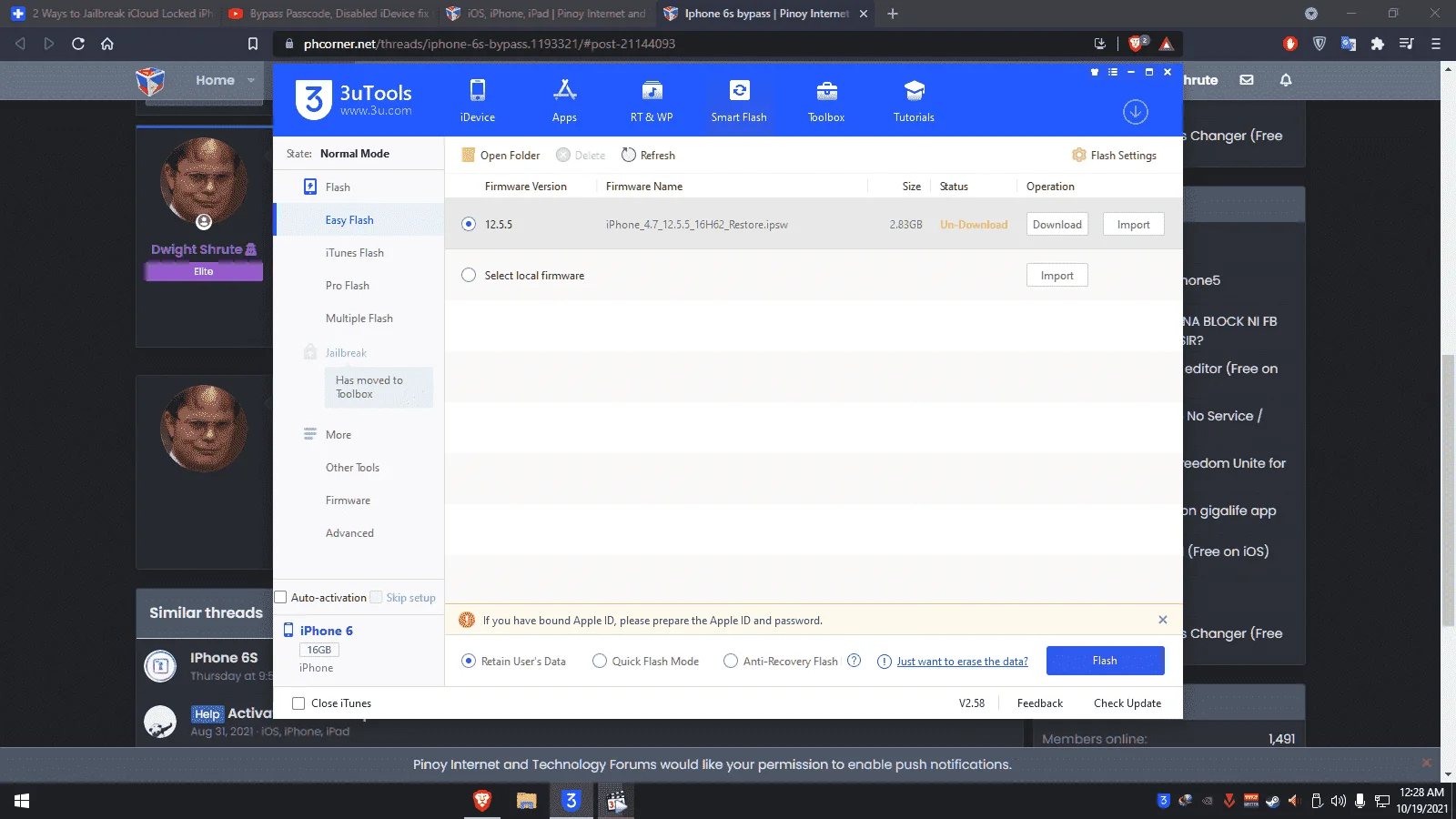Download the 12.5.5 firmware
Viewport: 1456px width, 819px height.
(1057, 224)
